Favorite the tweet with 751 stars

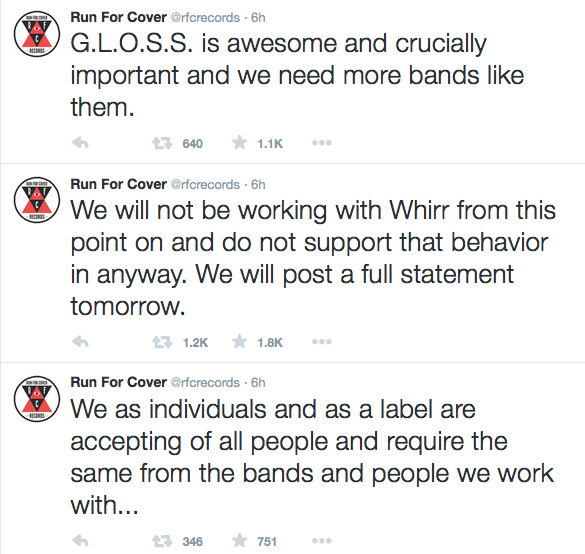(x=239, y=540)
